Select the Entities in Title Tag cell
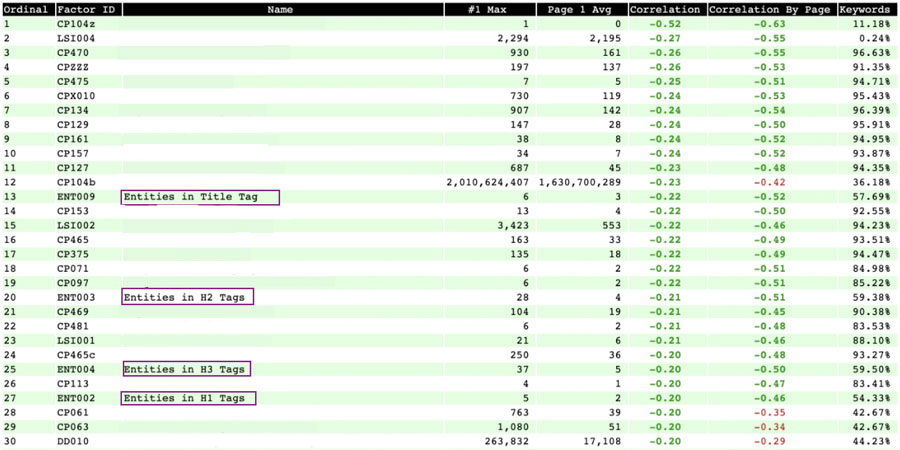900x450 pixels. click(x=200, y=197)
